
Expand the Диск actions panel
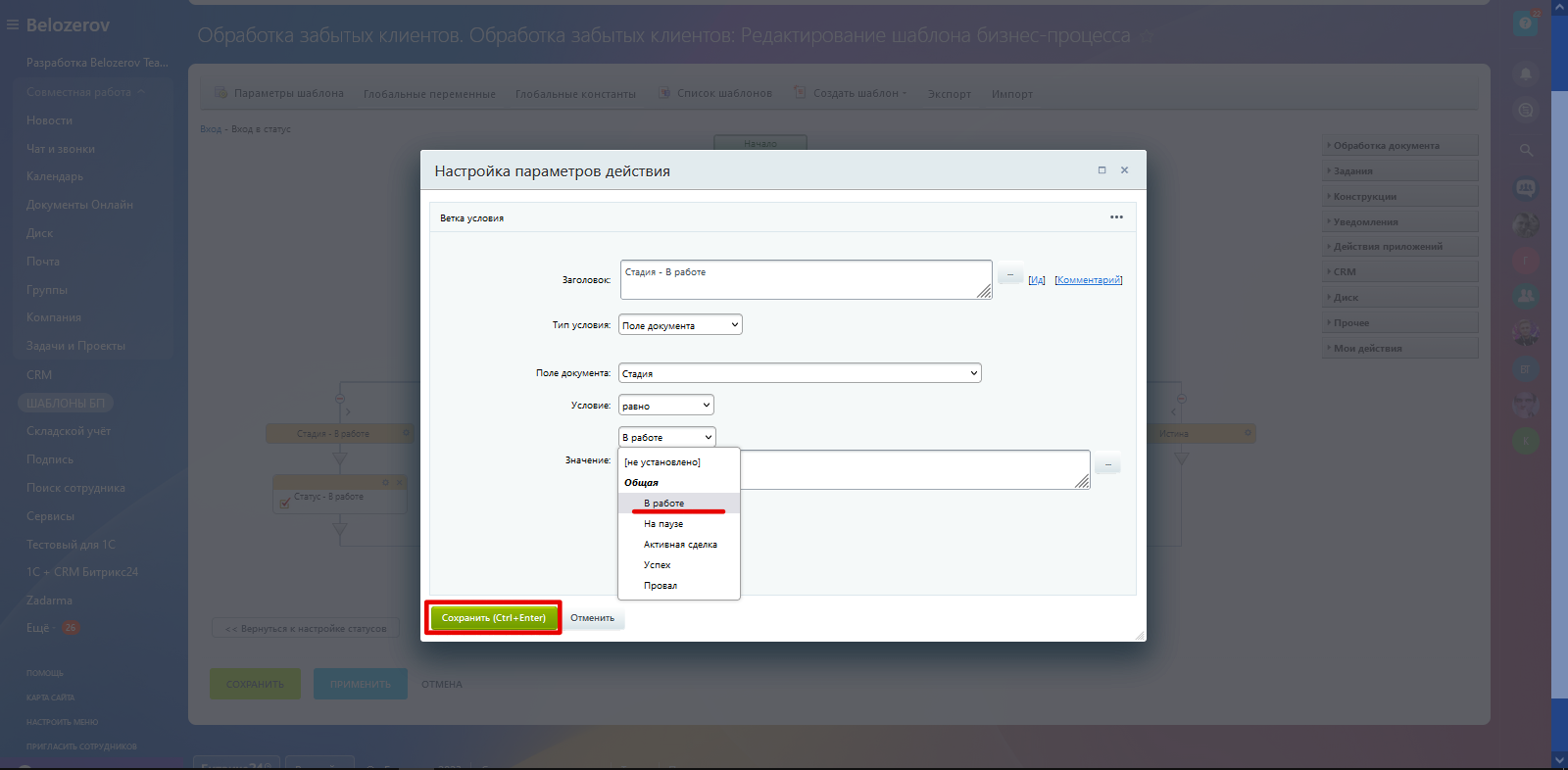coord(1399,298)
